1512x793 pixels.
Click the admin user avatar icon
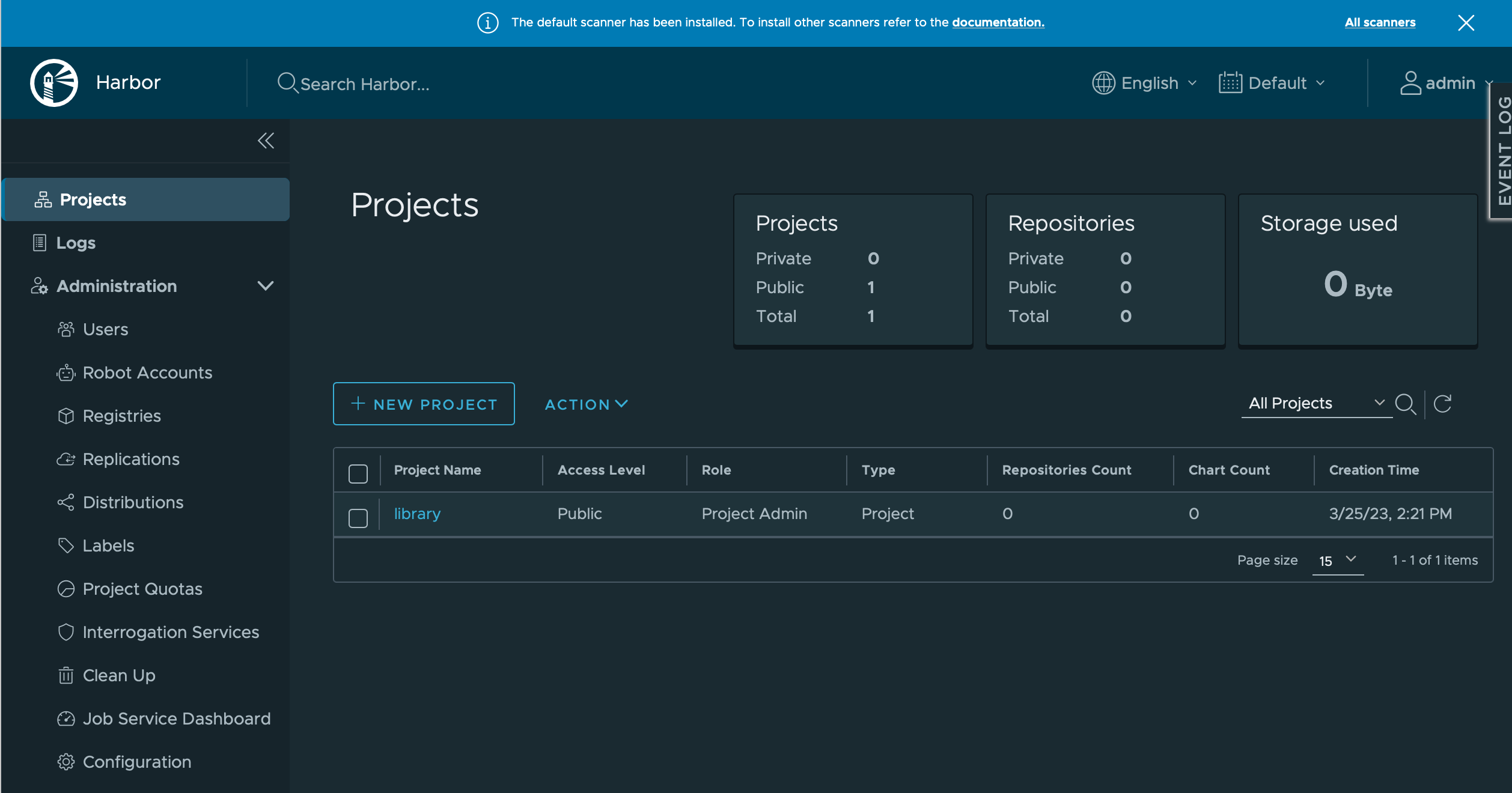[x=1410, y=83]
